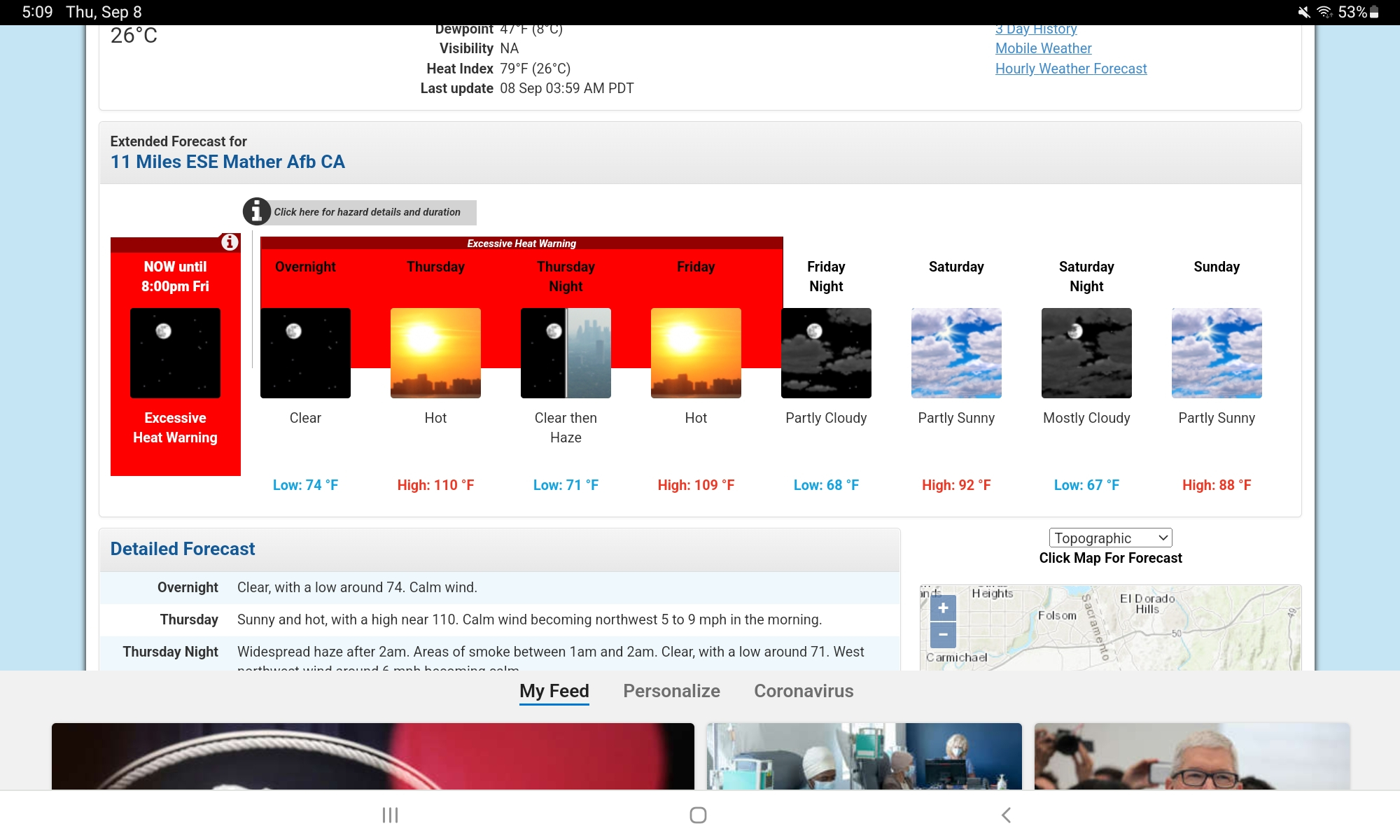Viewport: 1400px width, 840px height.
Task: Tap the Saturday Night mostly cloudy icon
Action: click(x=1086, y=353)
